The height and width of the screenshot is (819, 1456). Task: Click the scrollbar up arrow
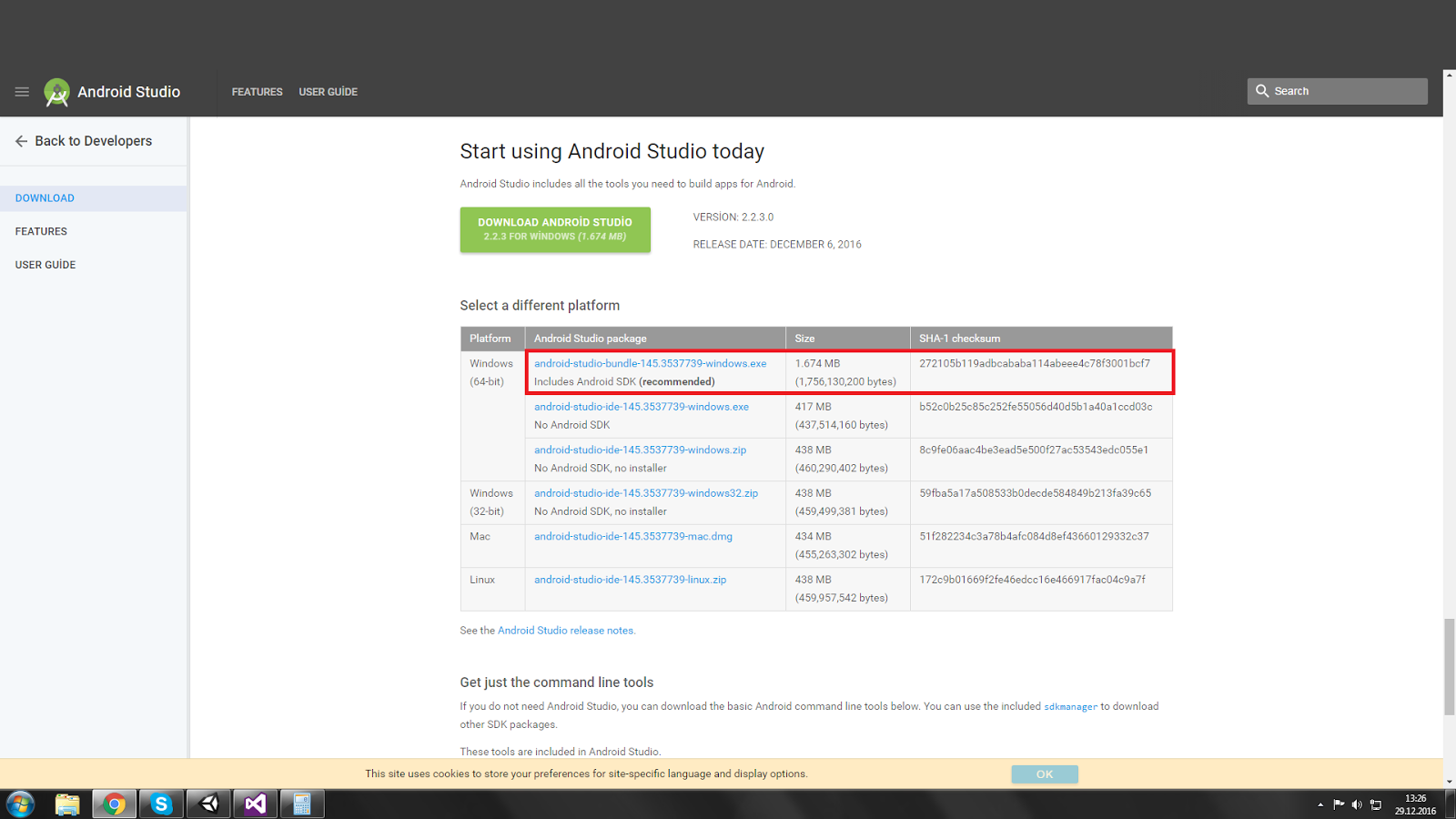1450,76
